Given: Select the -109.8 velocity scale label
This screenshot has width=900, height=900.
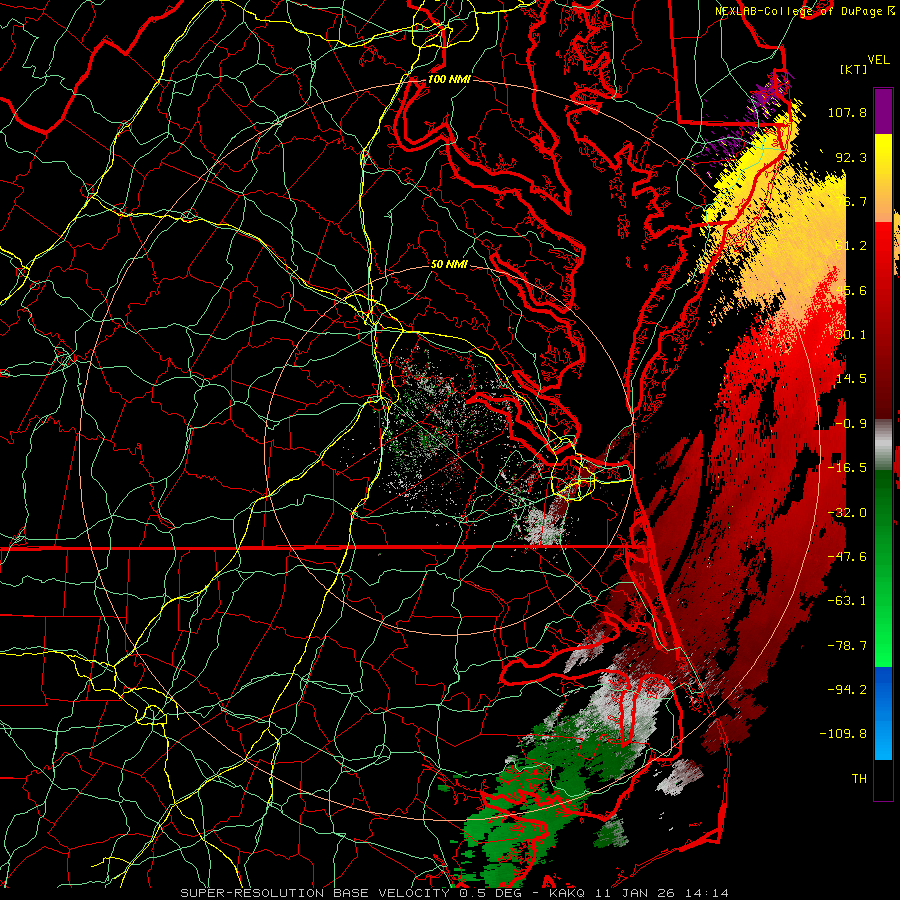Looking at the screenshot, I should (843, 734).
